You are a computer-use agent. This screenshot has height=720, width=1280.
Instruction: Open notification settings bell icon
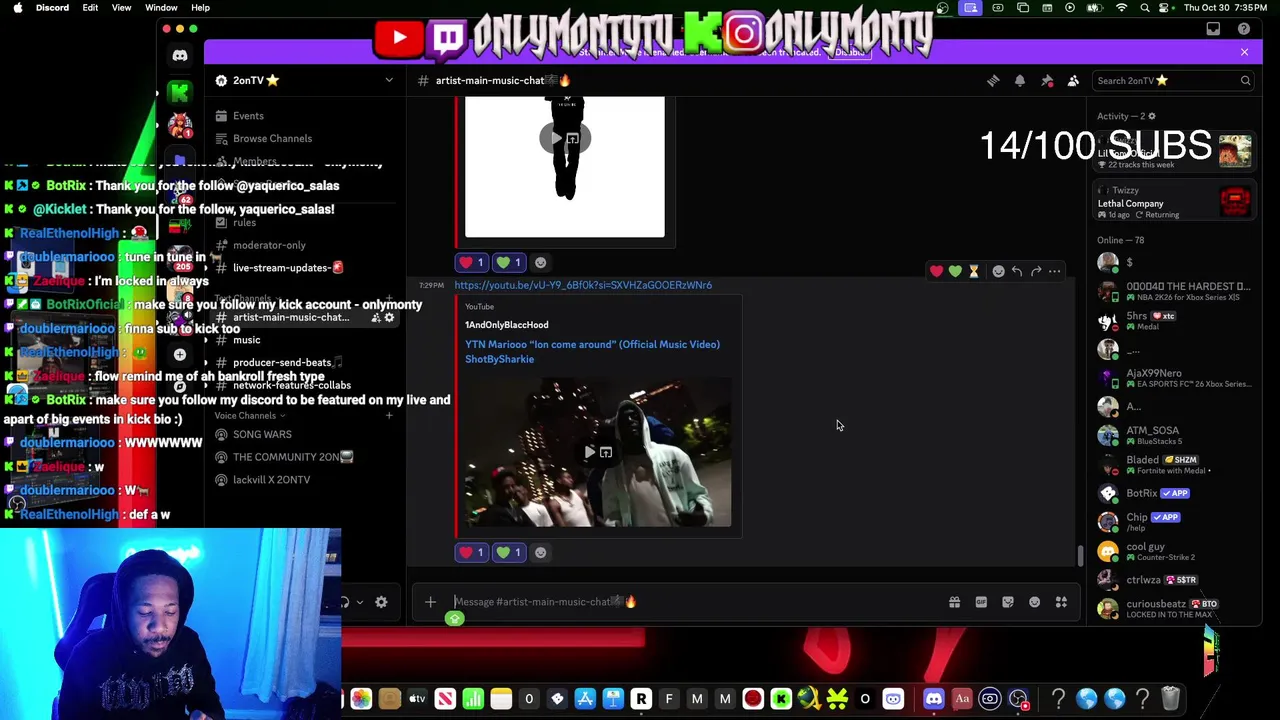1020,81
